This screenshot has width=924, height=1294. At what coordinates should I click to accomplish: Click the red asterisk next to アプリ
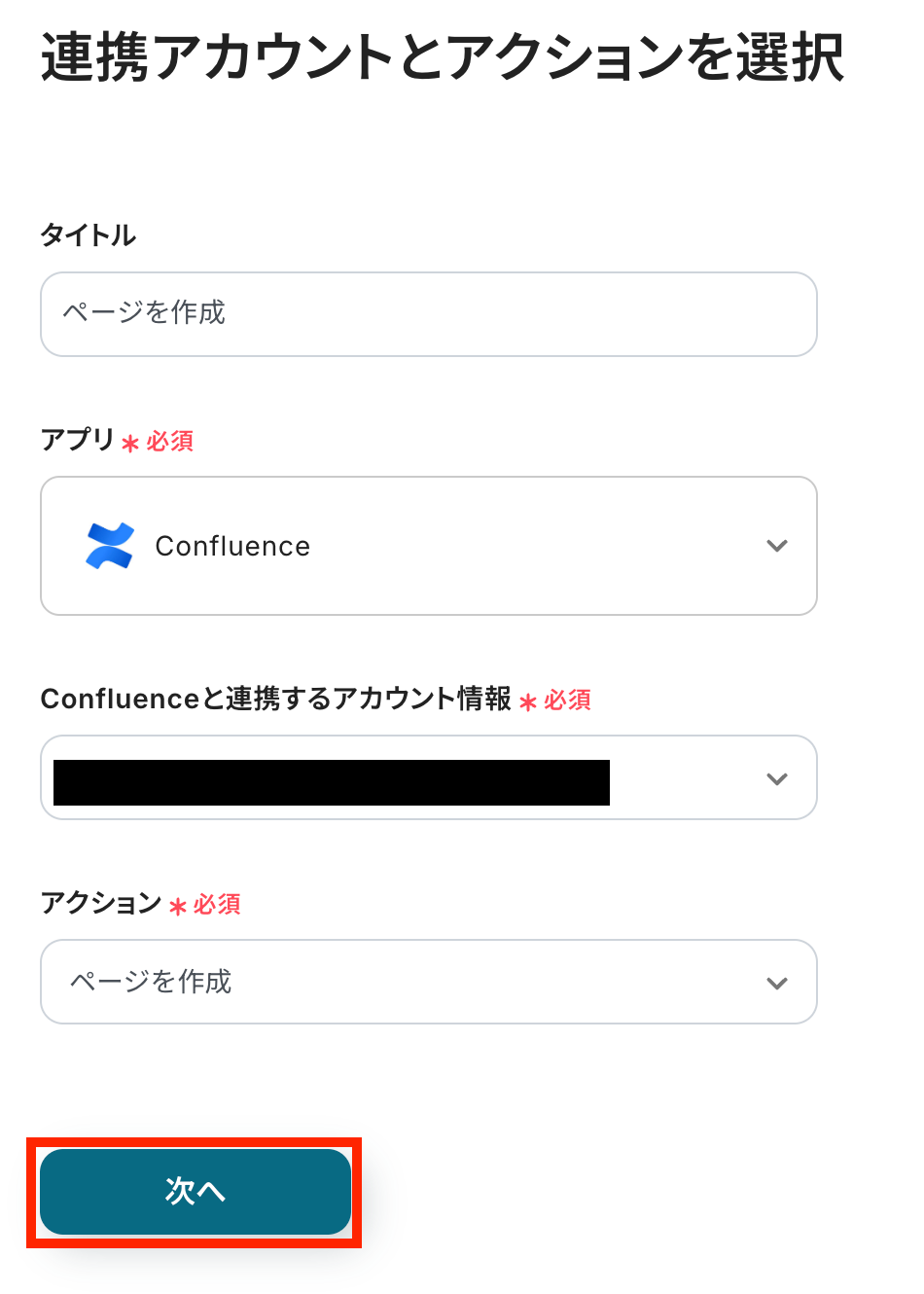130,444
